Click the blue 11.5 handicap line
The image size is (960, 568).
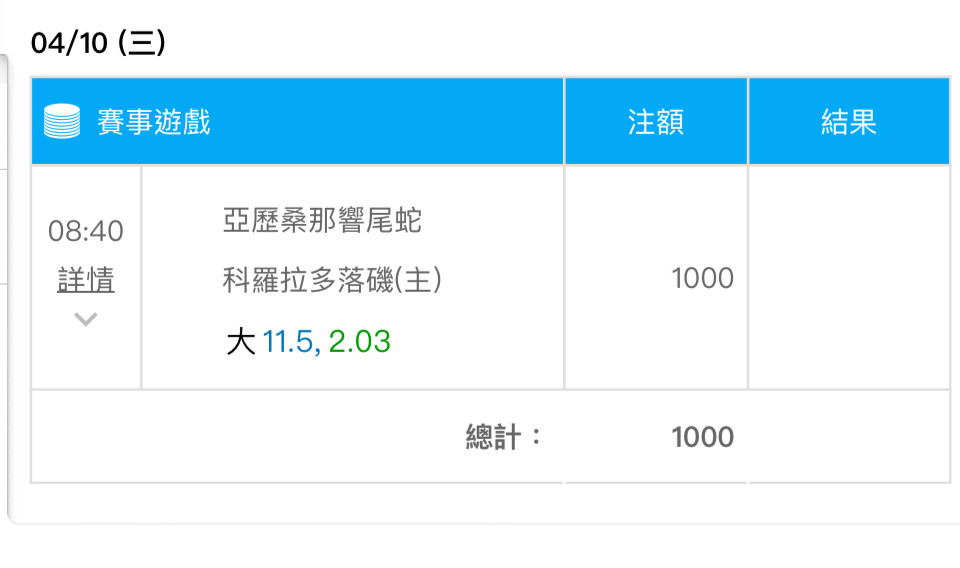290,342
